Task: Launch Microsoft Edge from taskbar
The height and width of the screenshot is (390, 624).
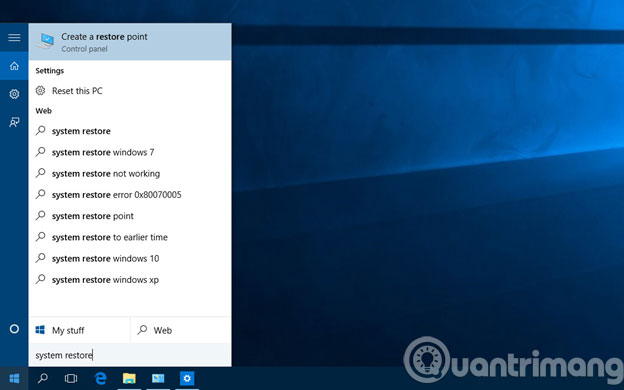Action: pos(100,378)
